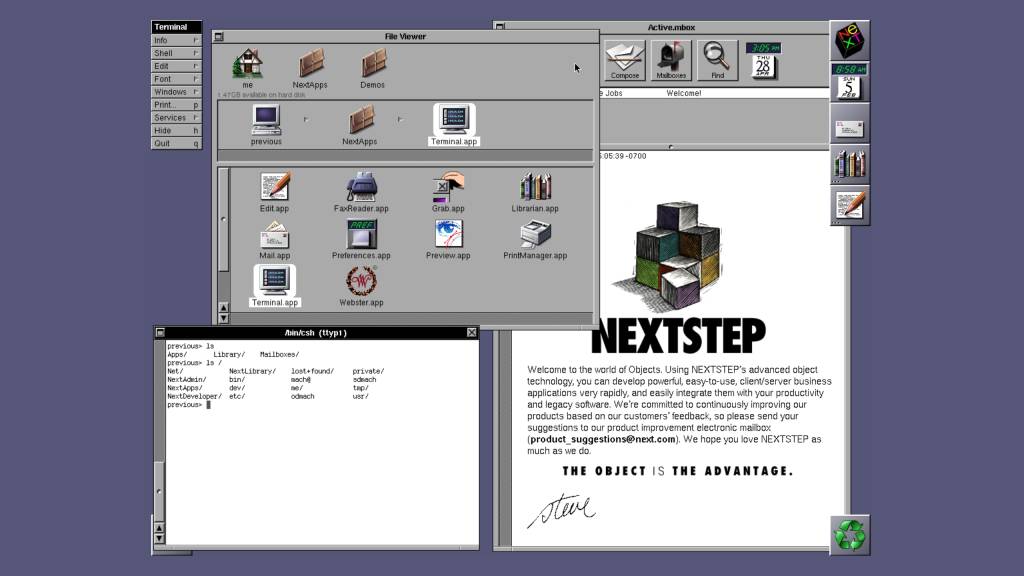1024x576 pixels.
Task: Click the terminal scrollbar knob
Action: click(x=159, y=491)
